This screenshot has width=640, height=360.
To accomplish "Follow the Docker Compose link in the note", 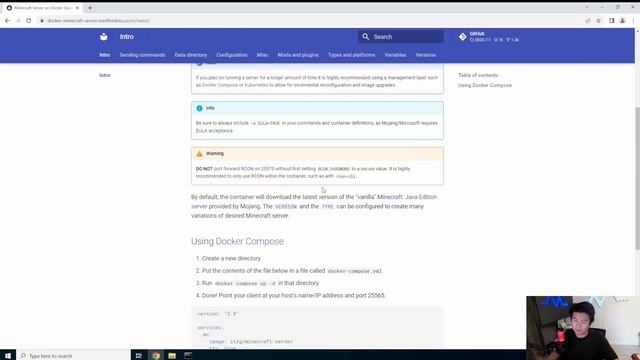I will [x=220, y=85].
